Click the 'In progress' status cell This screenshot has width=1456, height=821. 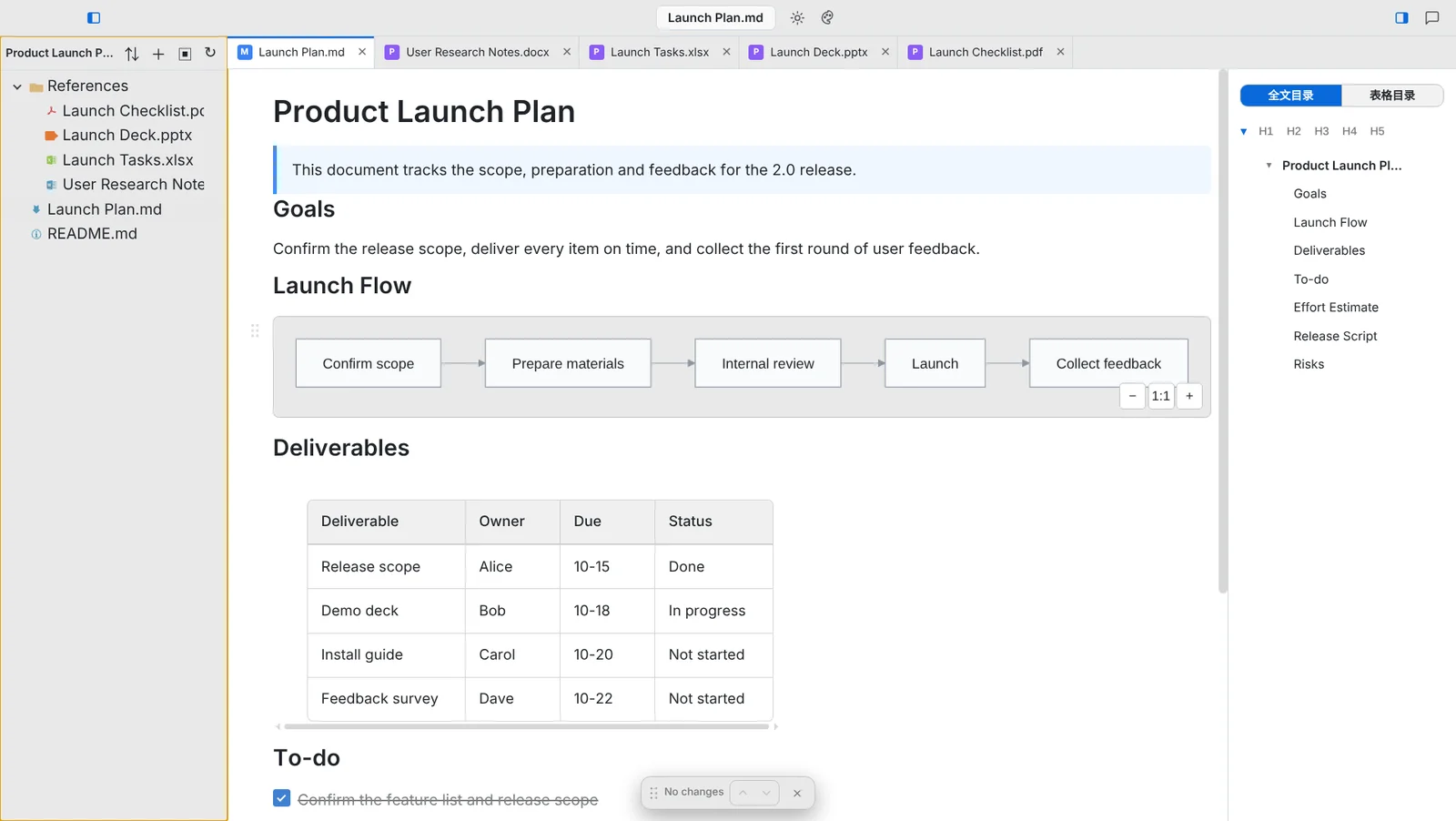click(x=713, y=611)
